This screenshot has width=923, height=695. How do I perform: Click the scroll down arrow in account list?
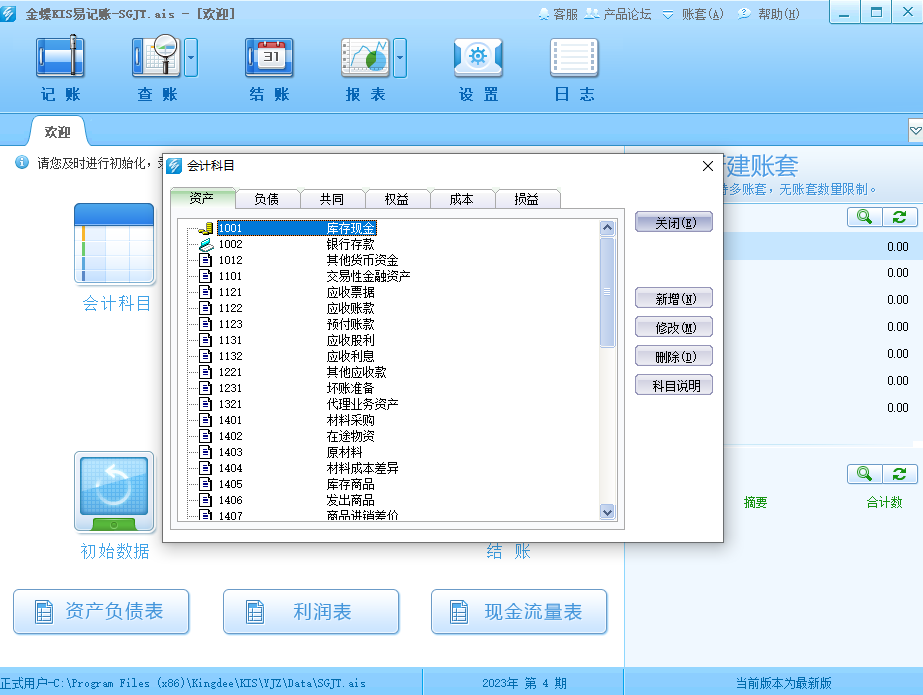point(607,512)
